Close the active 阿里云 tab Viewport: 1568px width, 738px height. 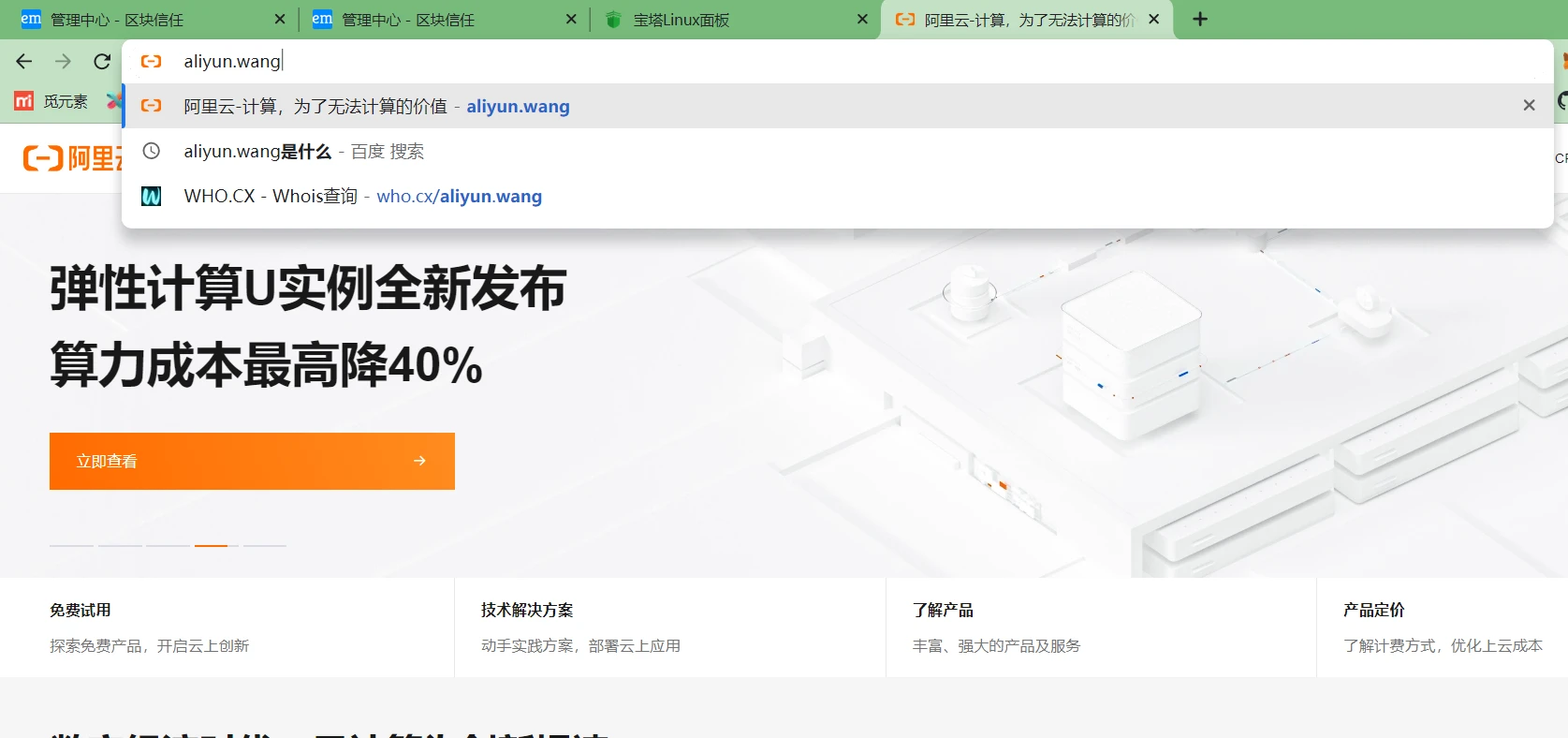1153,20
